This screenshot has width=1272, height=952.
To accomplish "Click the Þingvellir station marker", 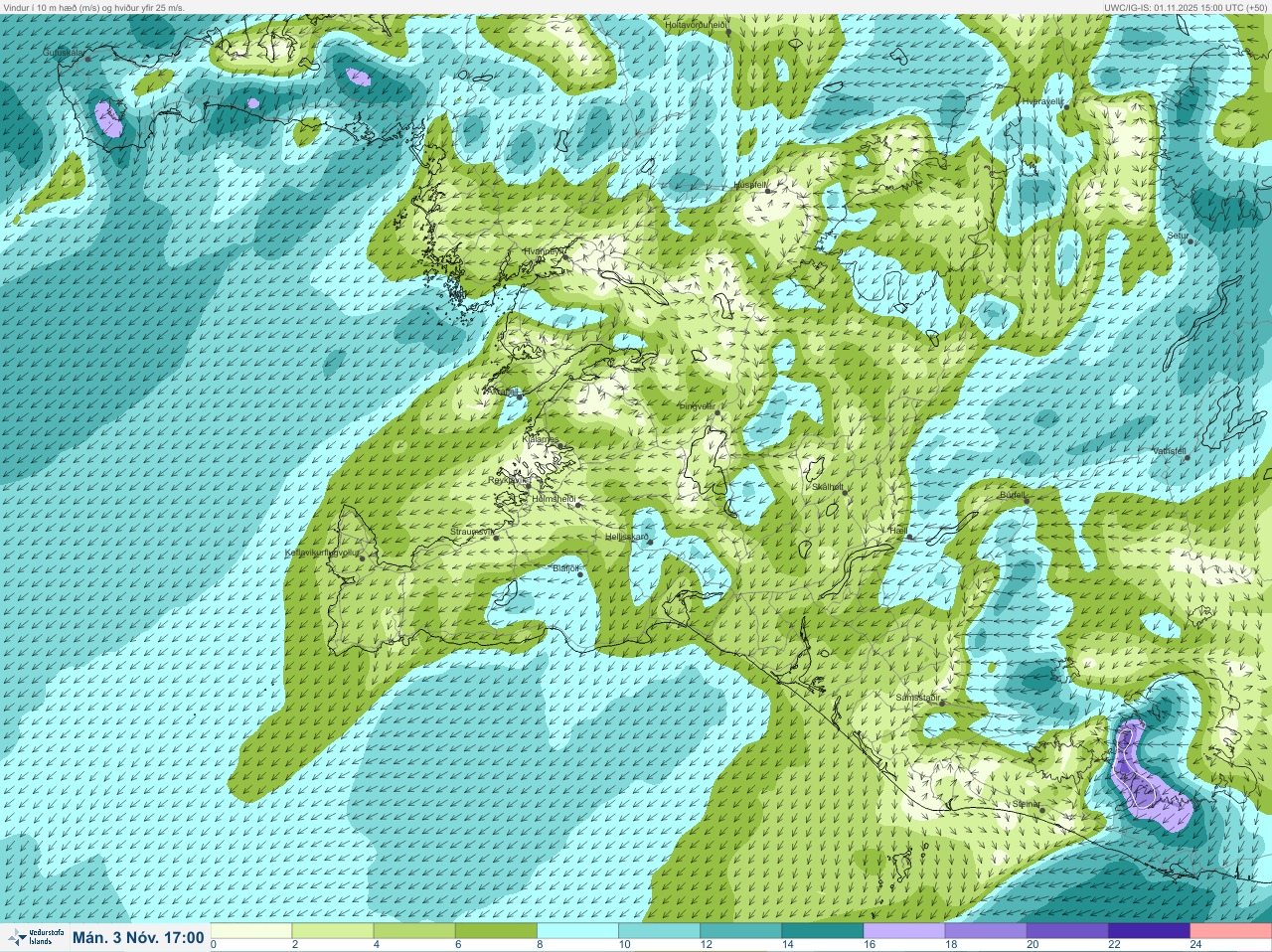I will tap(715, 411).
